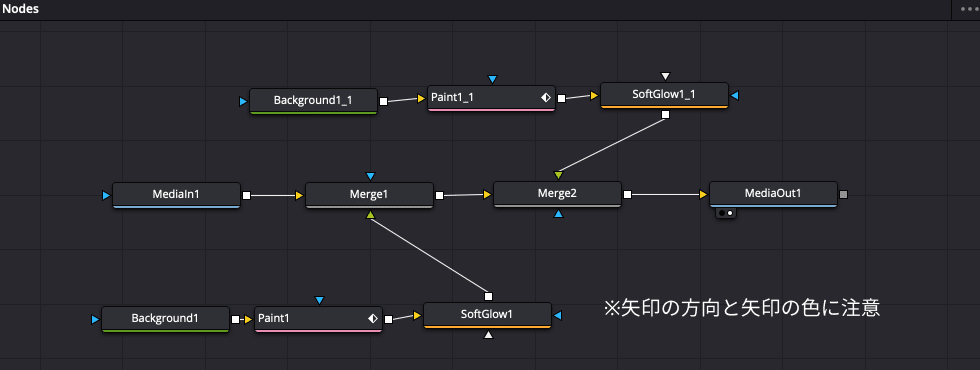Click the keyframe diamond icon on Paint1_1
This screenshot has width=980, height=370.
[545, 98]
